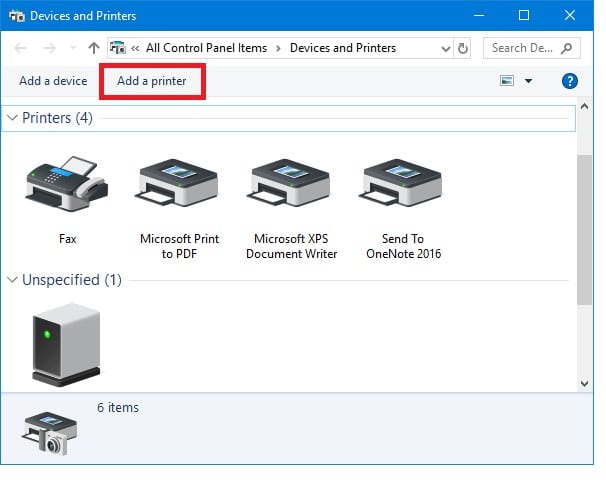Viewport: 606px width, 490px height.
Task: Open the view options dropdown arrow
Action: tap(528, 81)
